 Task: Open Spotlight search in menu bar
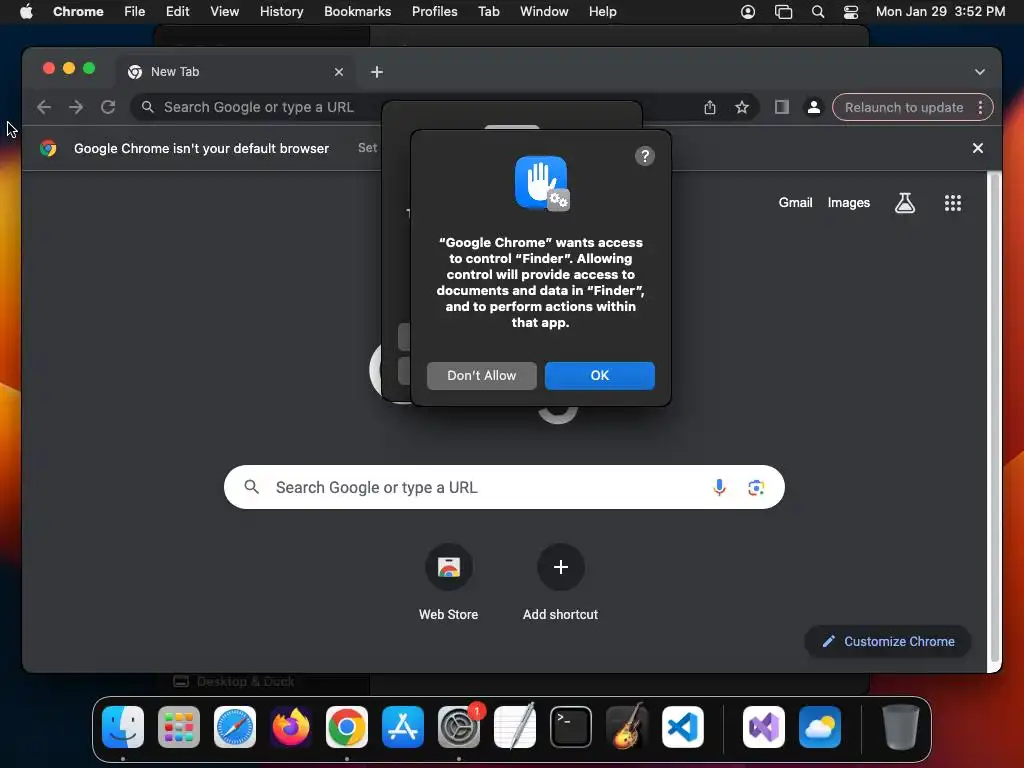pos(818,12)
